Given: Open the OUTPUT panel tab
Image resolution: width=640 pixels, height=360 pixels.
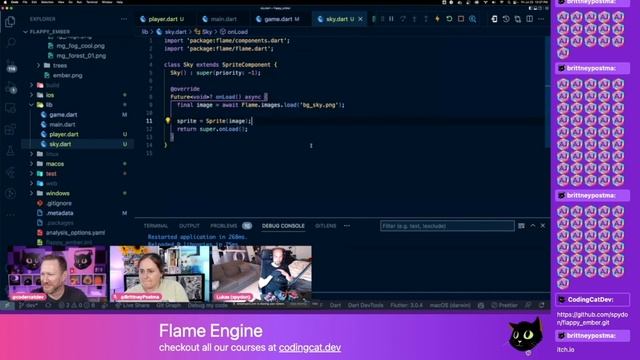Looking at the screenshot, I should (x=189, y=226).
